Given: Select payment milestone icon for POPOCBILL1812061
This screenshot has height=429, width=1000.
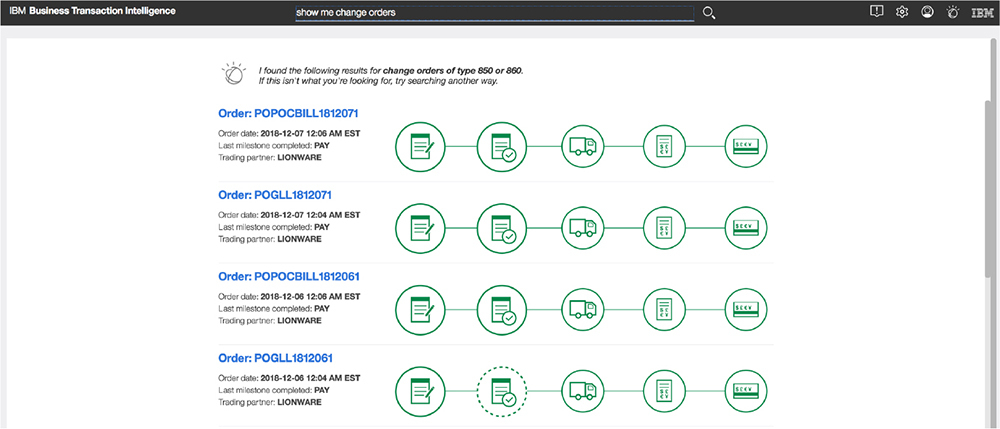Looking at the screenshot, I should coord(746,310).
